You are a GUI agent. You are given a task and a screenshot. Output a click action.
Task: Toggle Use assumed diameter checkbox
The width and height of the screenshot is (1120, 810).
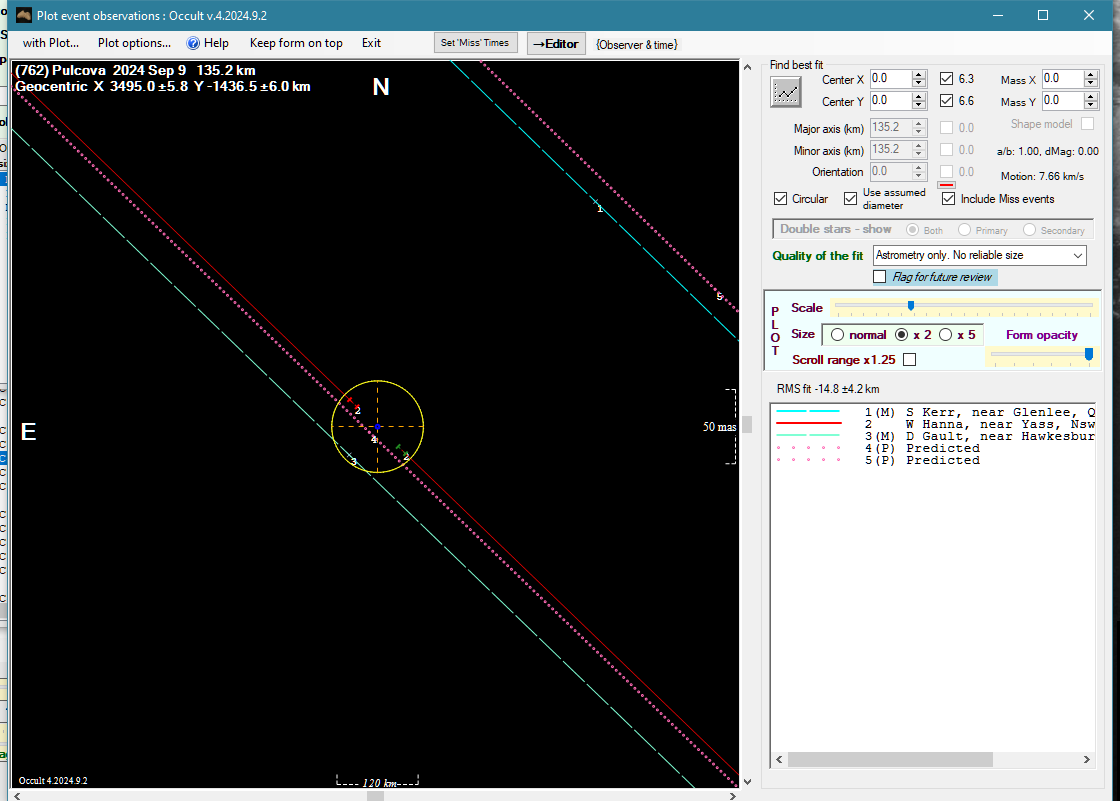click(850, 199)
